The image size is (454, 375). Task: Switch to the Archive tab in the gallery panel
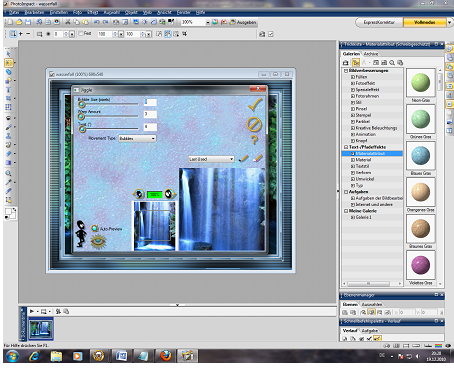click(x=371, y=54)
